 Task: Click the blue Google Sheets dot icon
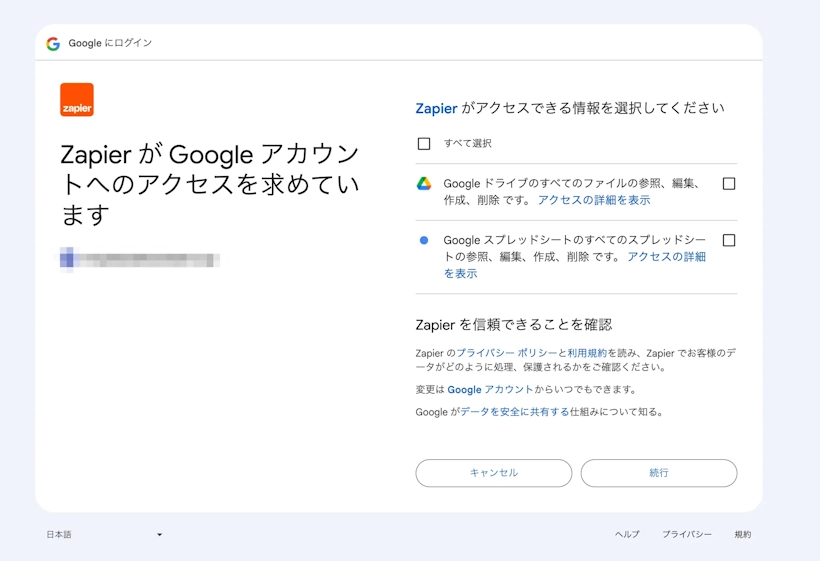tap(424, 240)
